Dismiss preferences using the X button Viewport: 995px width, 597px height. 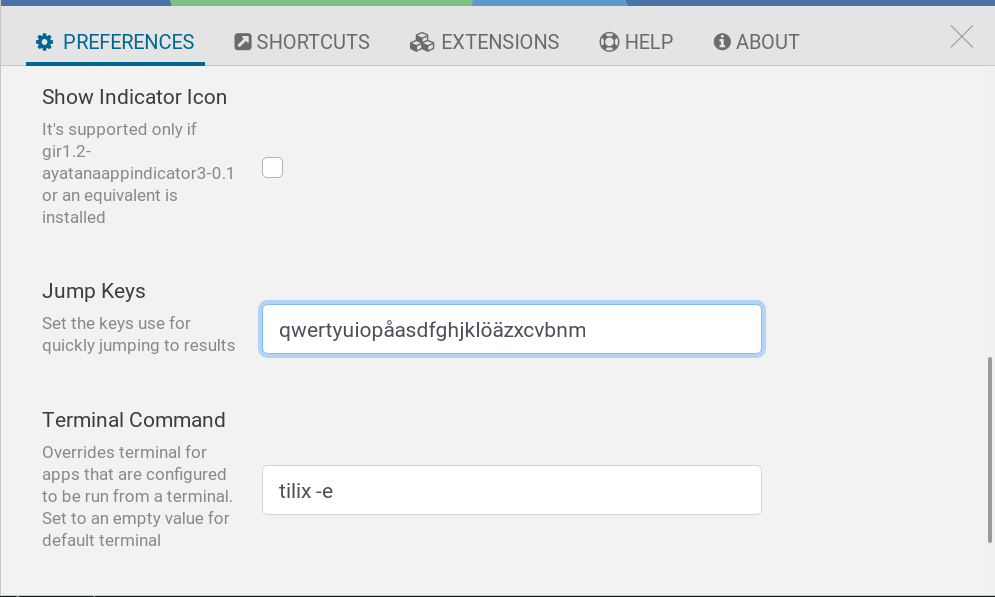pyautogui.click(x=960, y=36)
